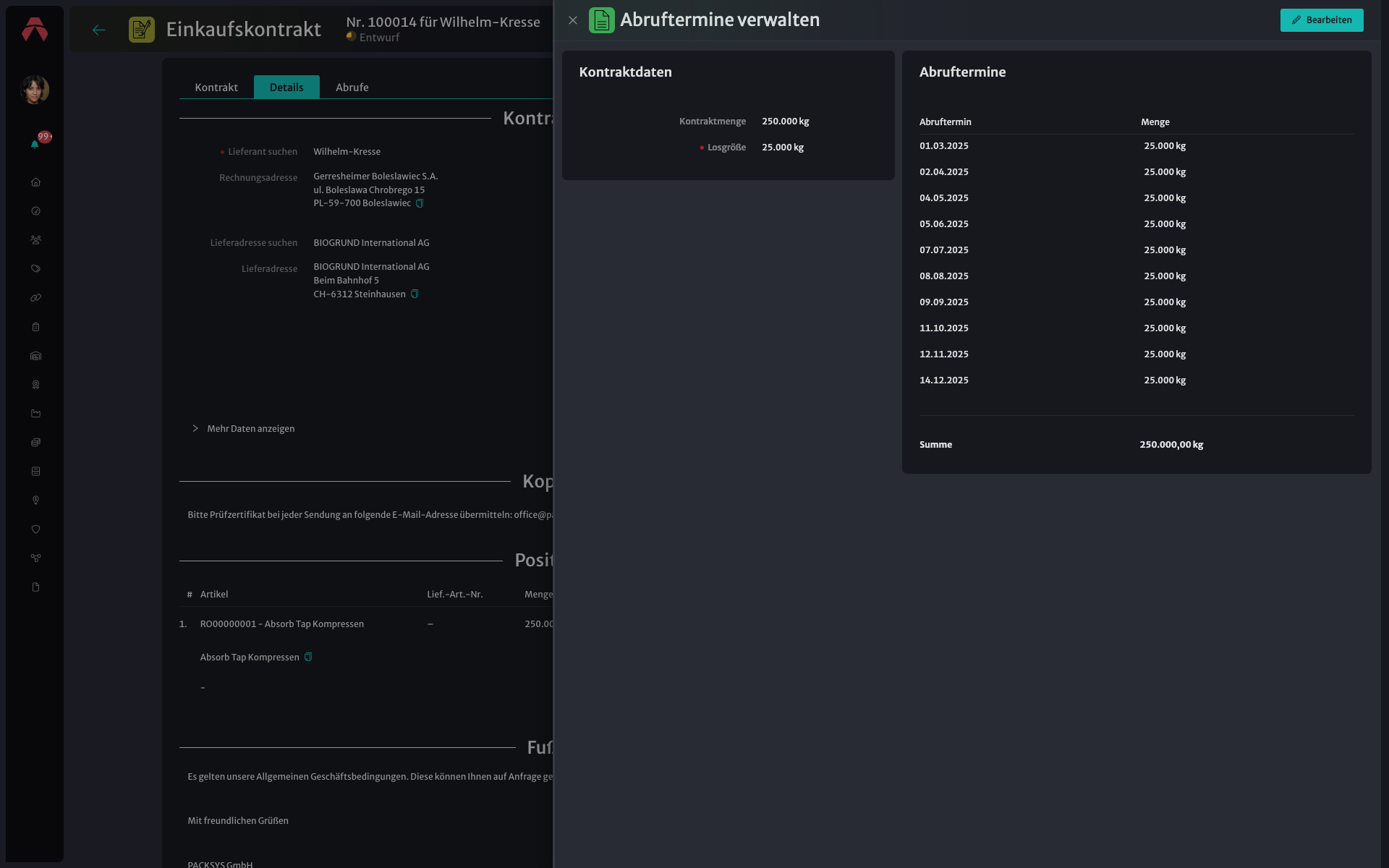Click the 14.12.2025 quantity 25.000 kg
The height and width of the screenshot is (868, 1389).
pyautogui.click(x=1165, y=380)
